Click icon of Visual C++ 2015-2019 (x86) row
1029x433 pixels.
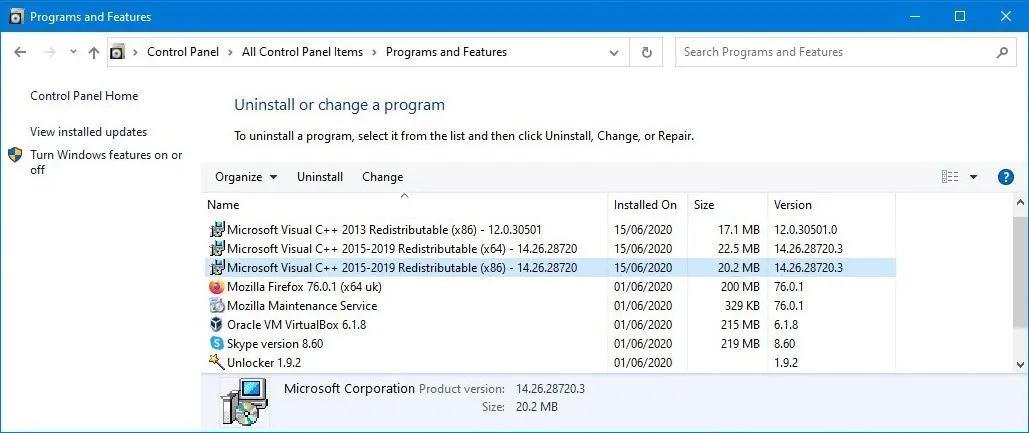217,268
